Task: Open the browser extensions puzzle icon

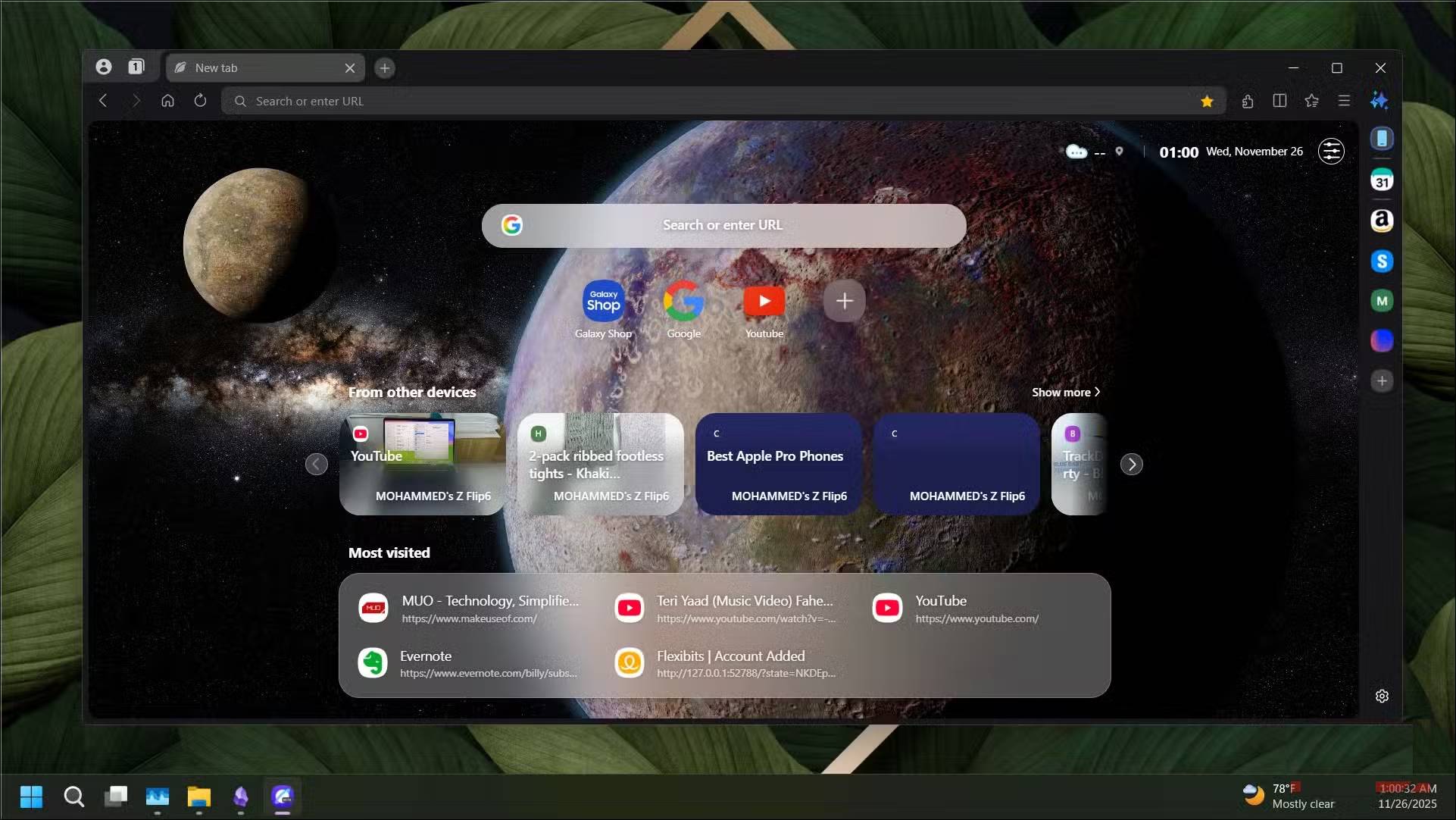Action: coord(1248,101)
